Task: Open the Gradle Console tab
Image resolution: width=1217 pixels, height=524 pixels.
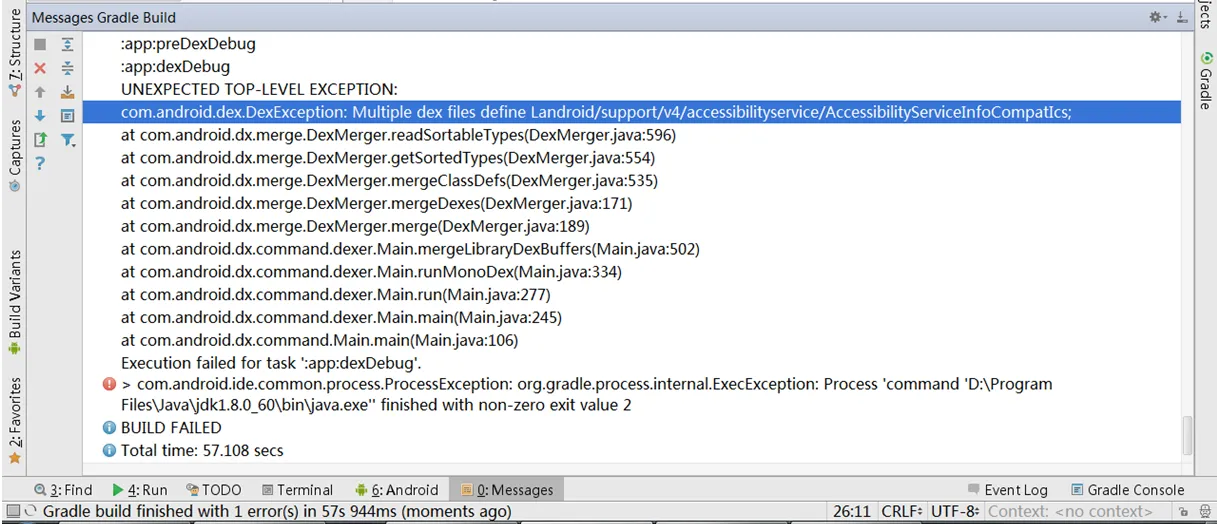Action: click(x=1127, y=490)
